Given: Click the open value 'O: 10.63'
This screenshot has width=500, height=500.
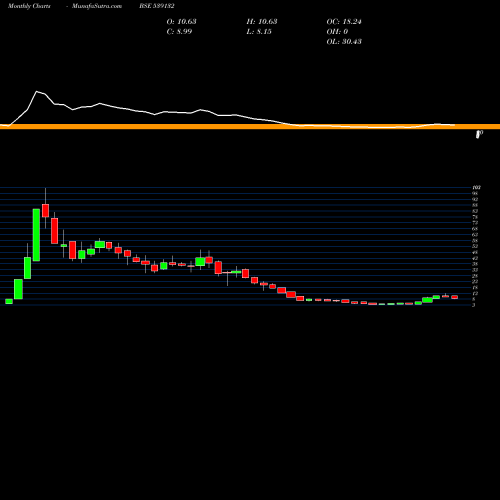Looking at the screenshot, I should coord(181,21).
